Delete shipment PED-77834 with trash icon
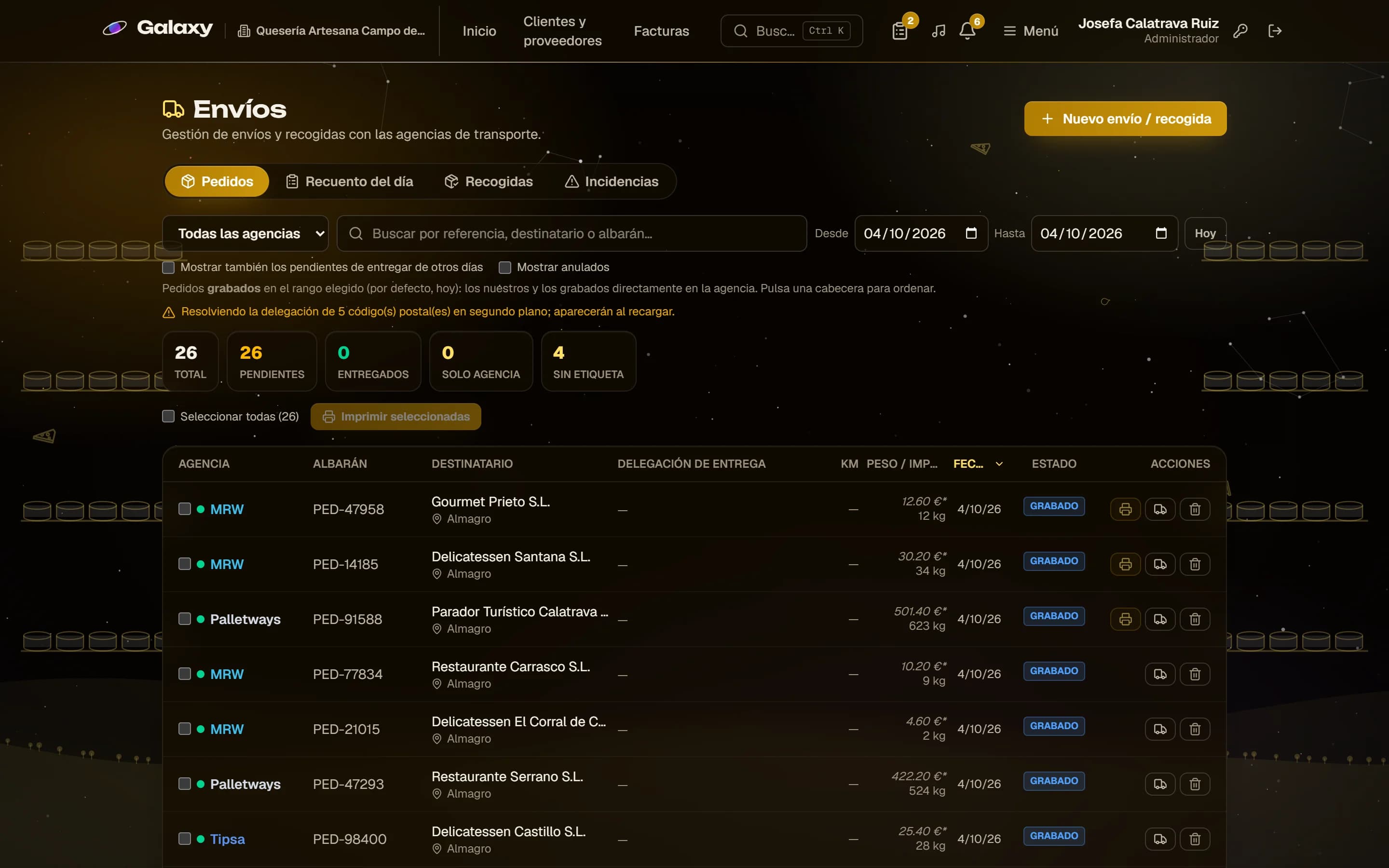Image resolution: width=1389 pixels, height=868 pixels. (x=1195, y=674)
